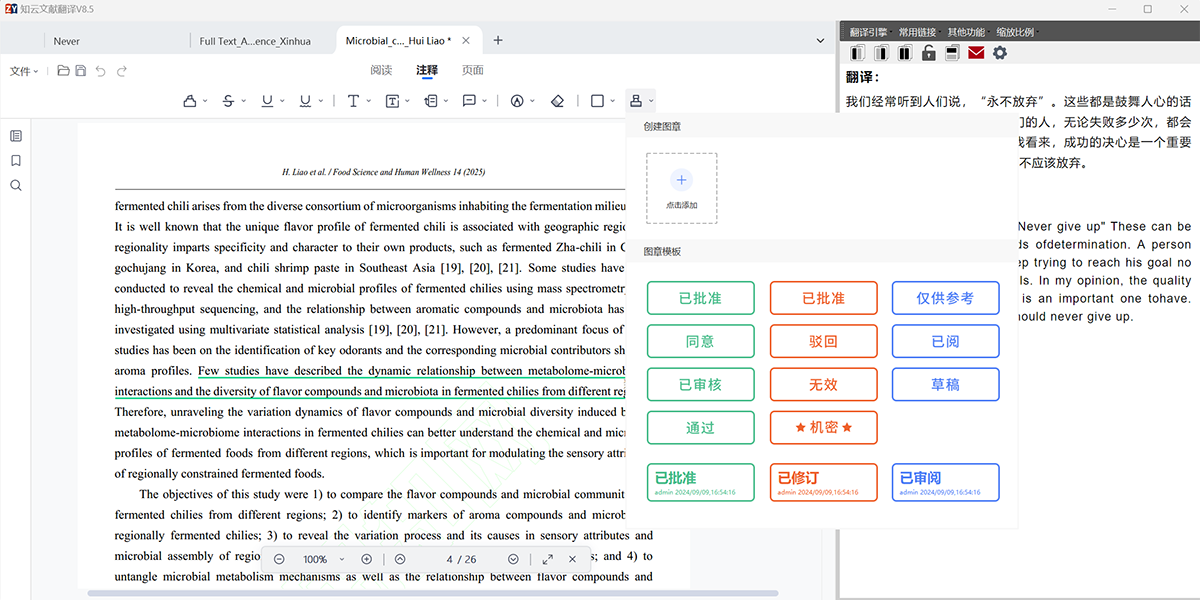
Task: Select the eraser annotation tool
Action: coord(558,101)
